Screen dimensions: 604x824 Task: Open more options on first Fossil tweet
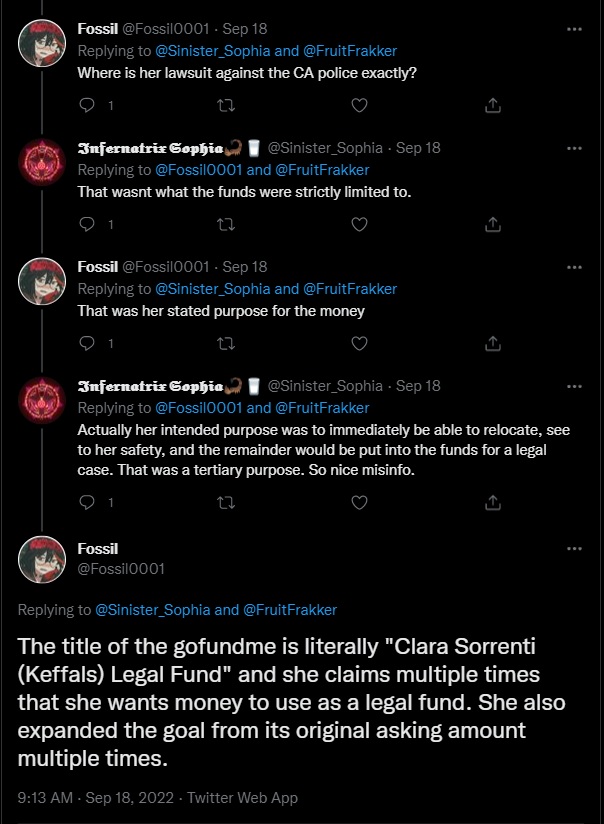pos(574,29)
